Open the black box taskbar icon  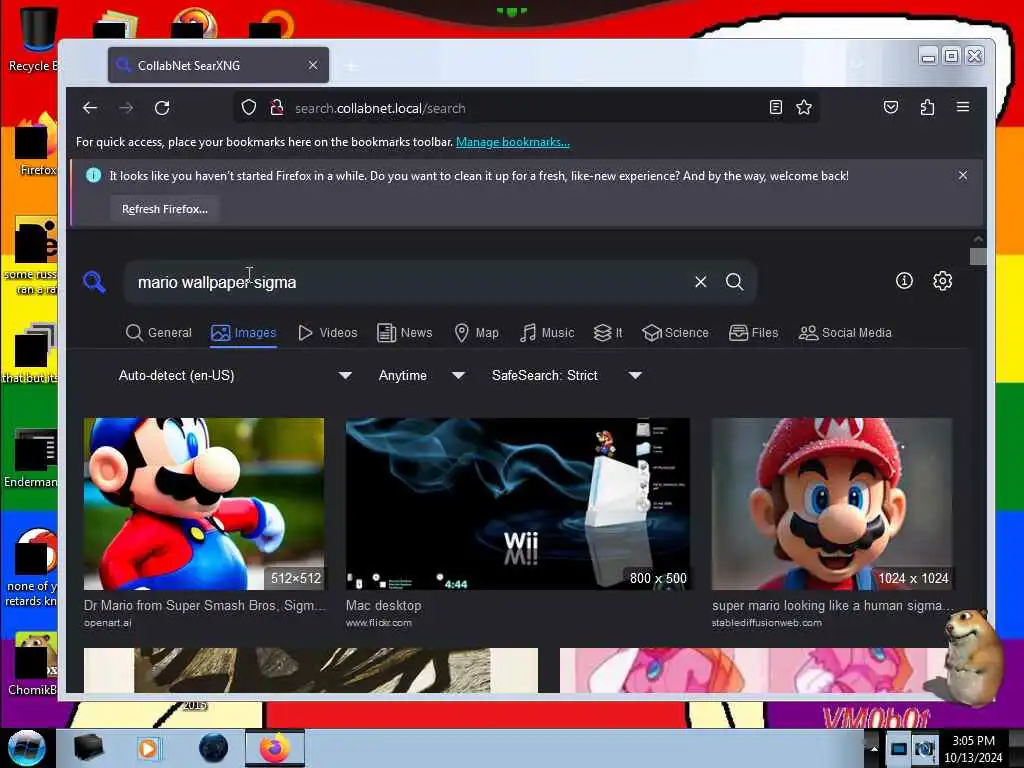click(x=88, y=748)
